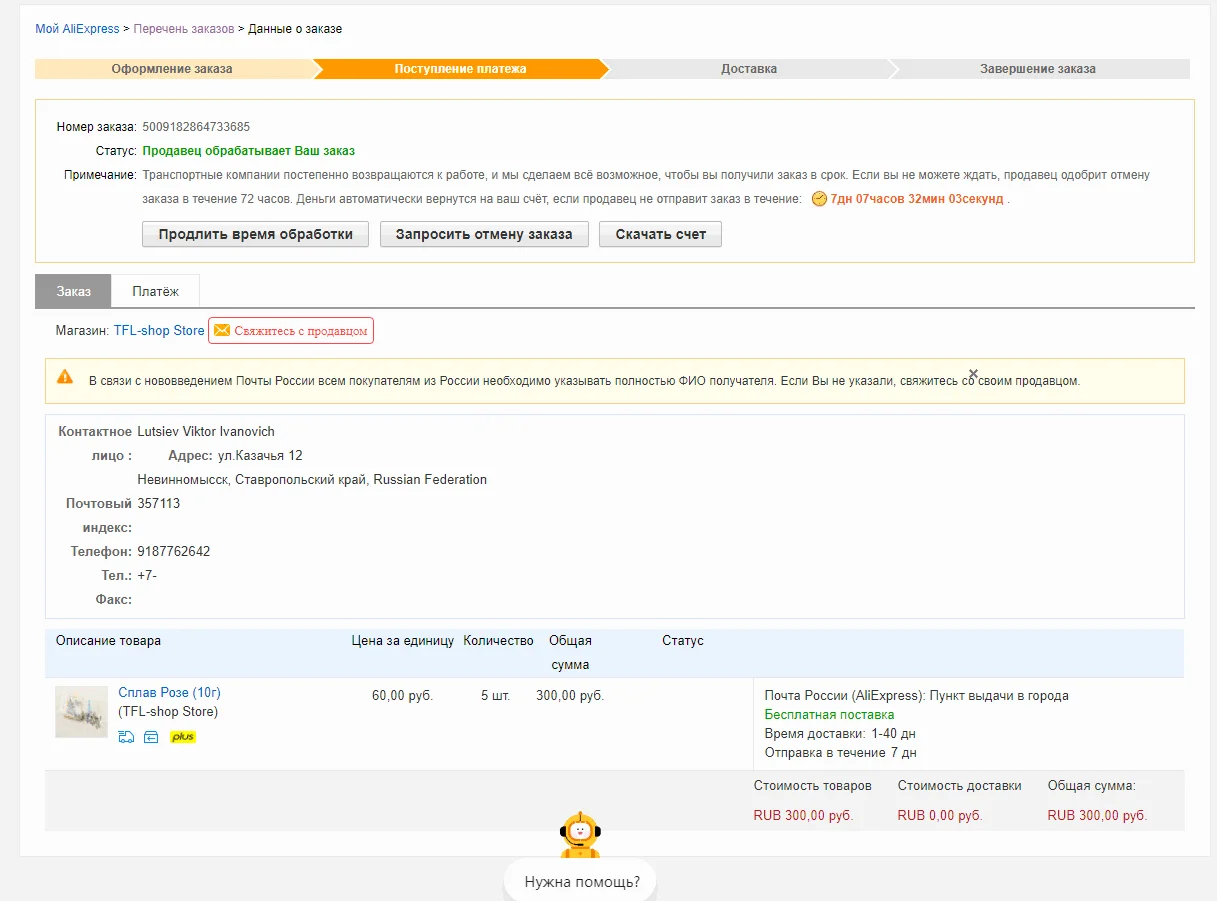
Task: Open TFL-shop Store shop link
Action: pyautogui.click(x=159, y=330)
